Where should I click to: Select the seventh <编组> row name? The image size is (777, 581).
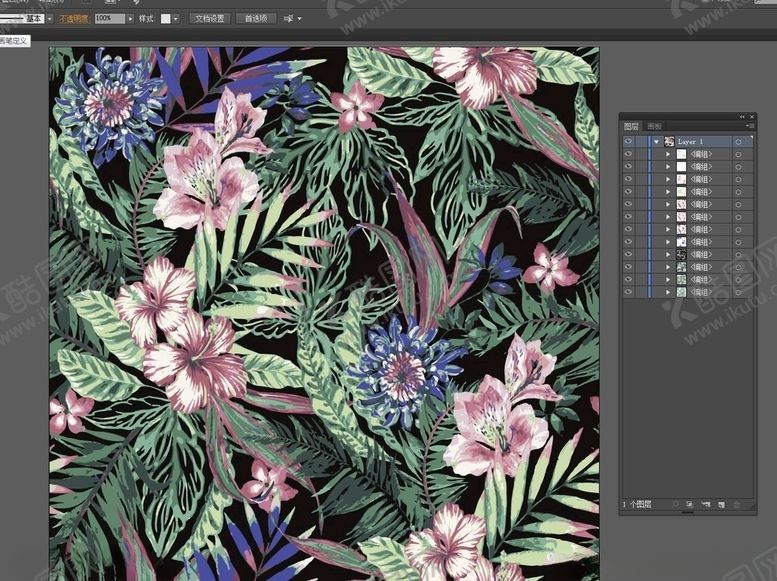tap(701, 229)
